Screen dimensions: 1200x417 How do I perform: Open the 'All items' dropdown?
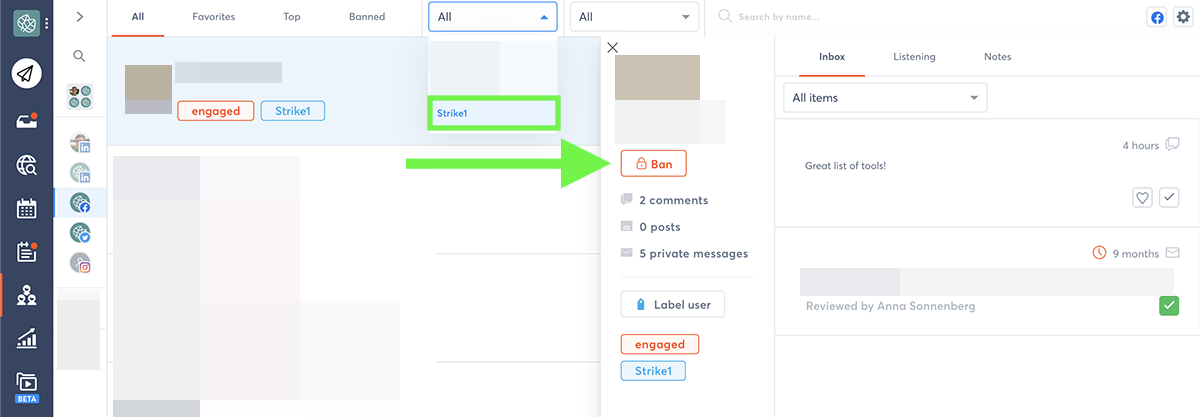pyautogui.click(x=884, y=98)
